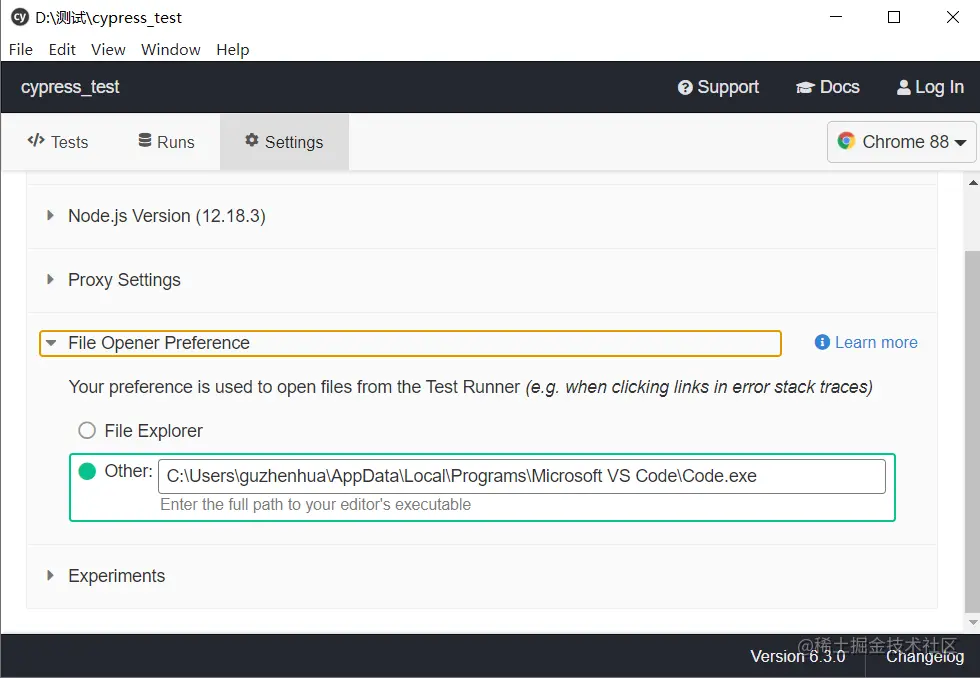The width and height of the screenshot is (980, 678).
Task: Click the Runs database icon
Action: pyautogui.click(x=145, y=140)
